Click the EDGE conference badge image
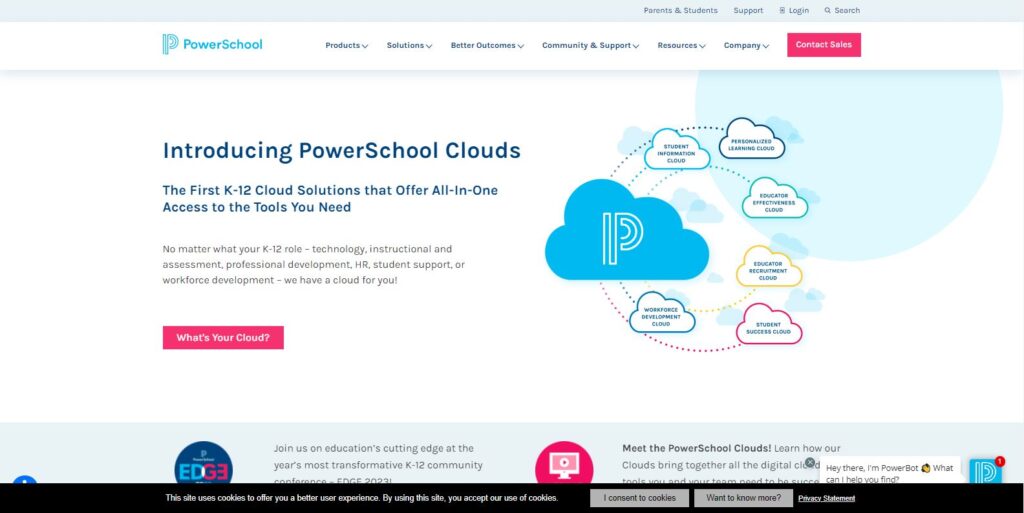 point(203,463)
